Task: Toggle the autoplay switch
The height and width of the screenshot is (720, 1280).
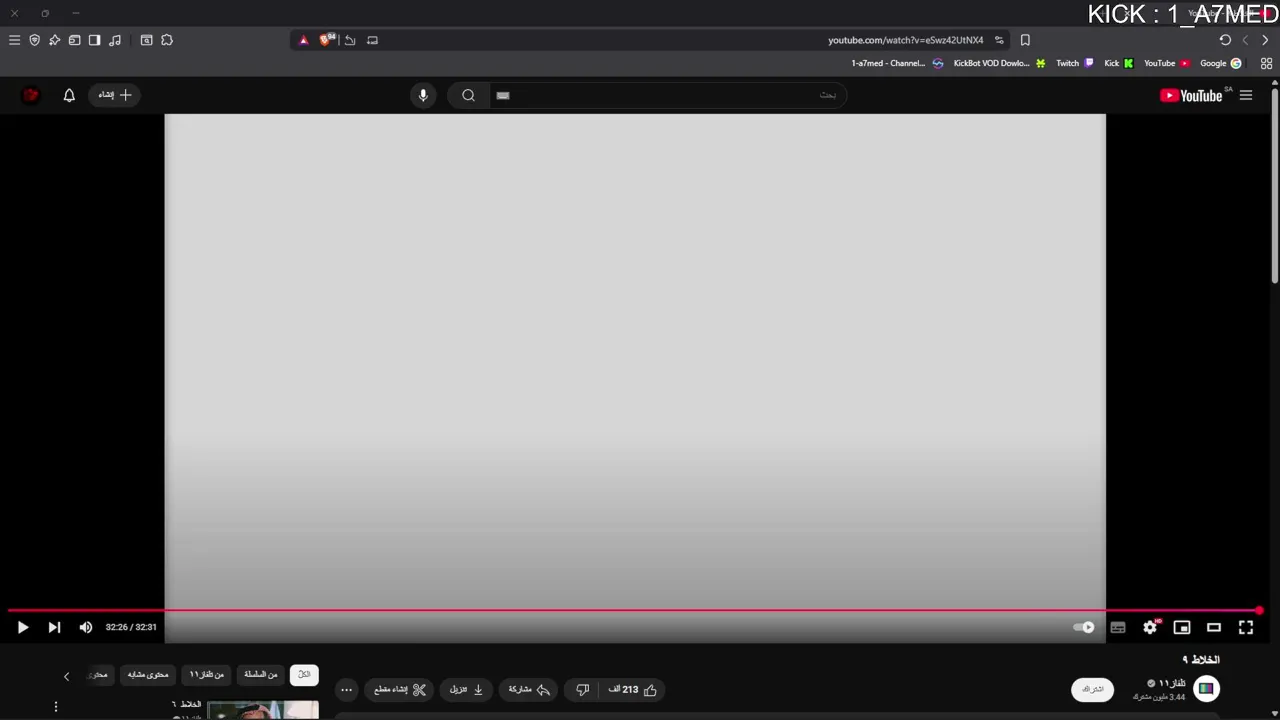Action: (x=1084, y=627)
